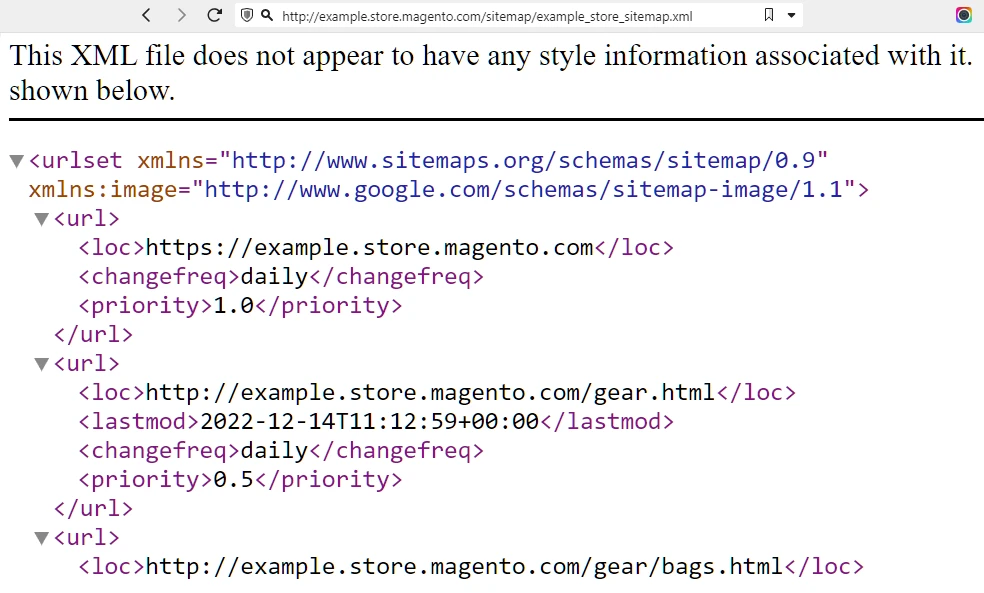Open the address bar dropdown arrow
Screen dimensions: 984x593
point(790,15)
